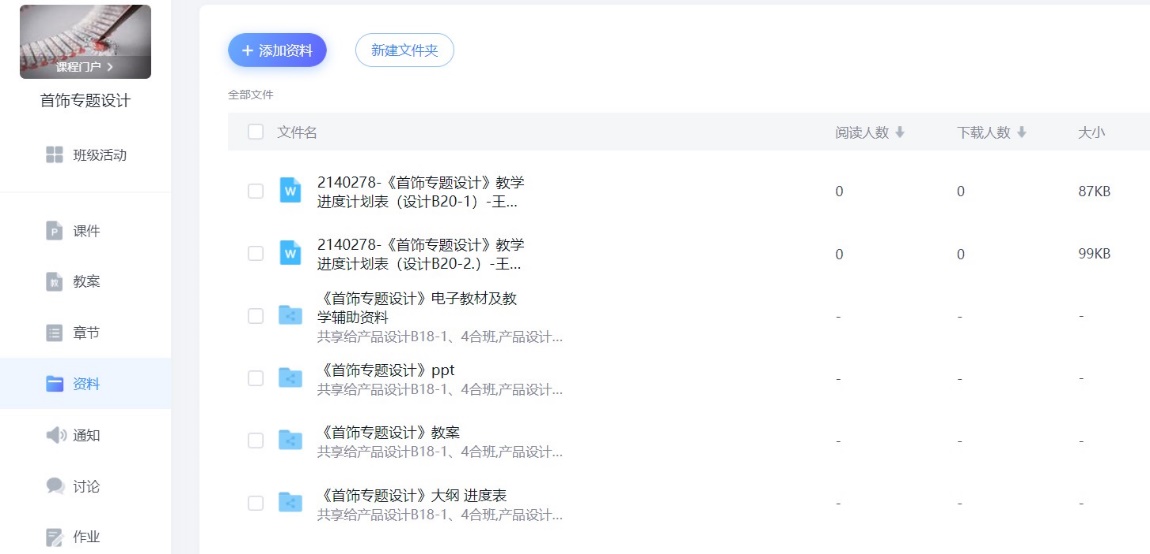Toggle the select-all checkbox beside 文件名
Screen dimensions: 1150x554
pos(256,132)
